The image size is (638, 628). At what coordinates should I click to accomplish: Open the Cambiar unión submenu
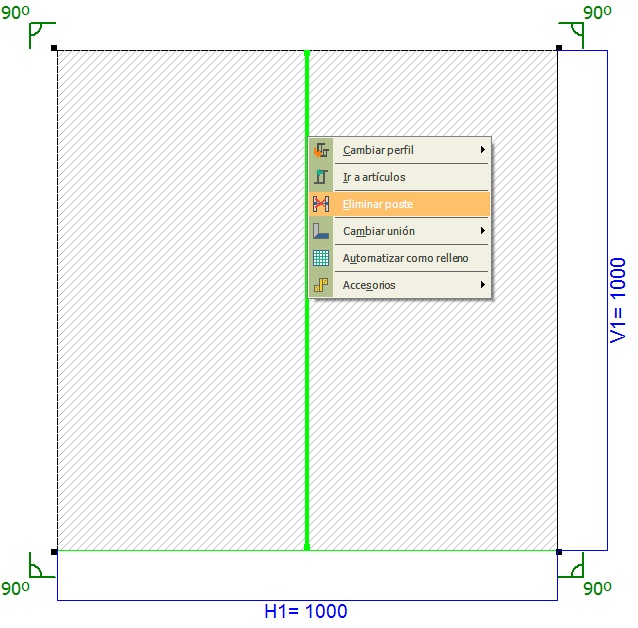400,231
